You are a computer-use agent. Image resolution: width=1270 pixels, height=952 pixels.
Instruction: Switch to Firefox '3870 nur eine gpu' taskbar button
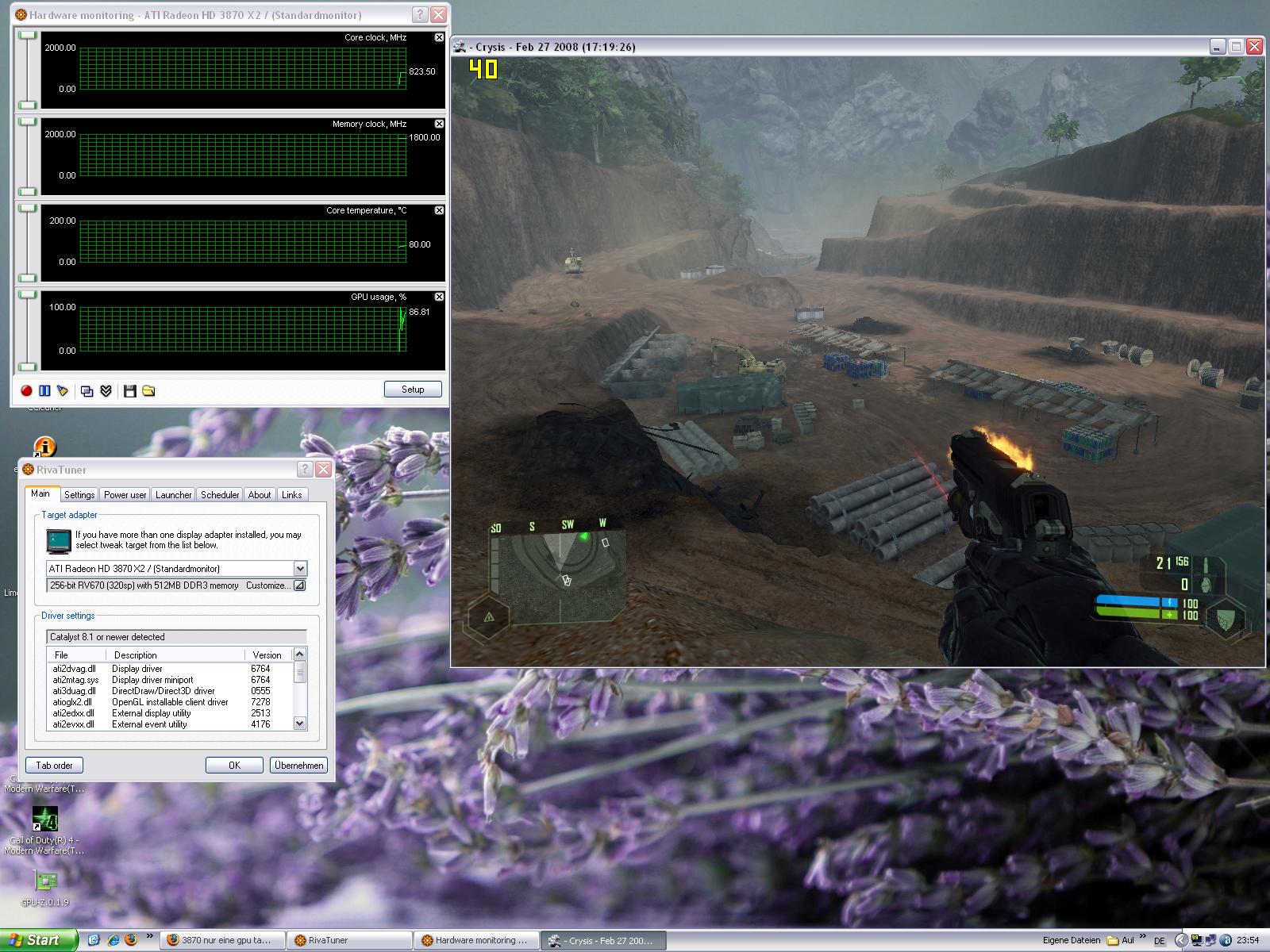pyautogui.click(x=222, y=940)
